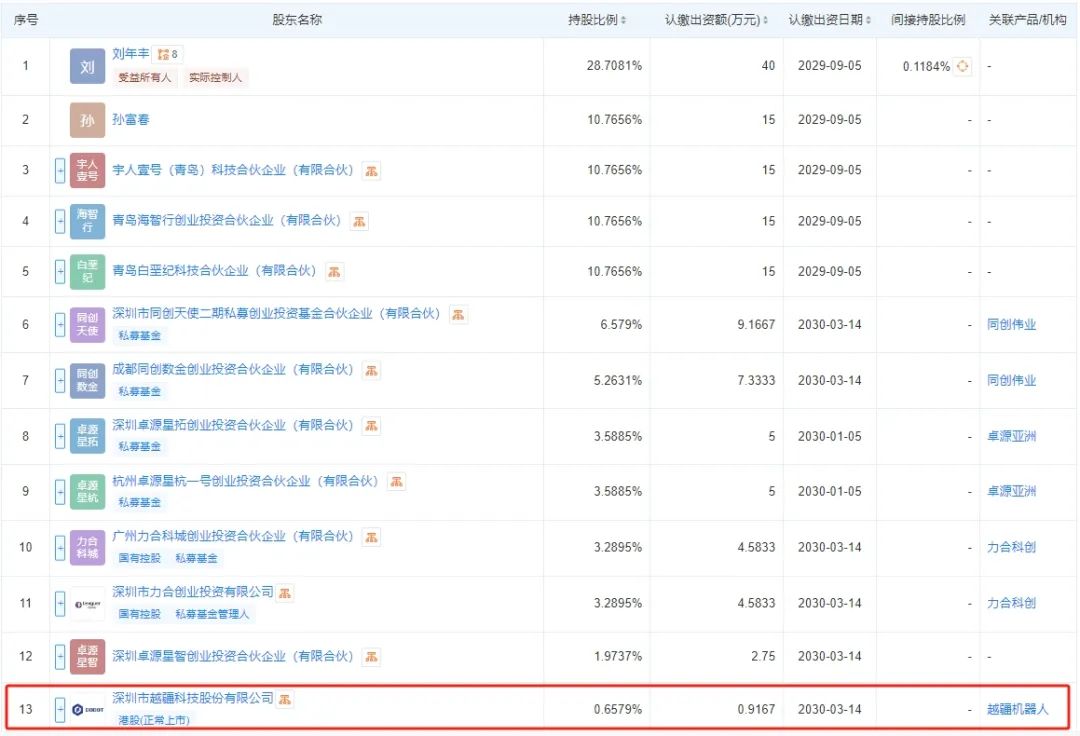Open equity chart icon beside 广州力合科城创业投资合伙企业
The height and width of the screenshot is (736, 1080).
tap(371, 537)
